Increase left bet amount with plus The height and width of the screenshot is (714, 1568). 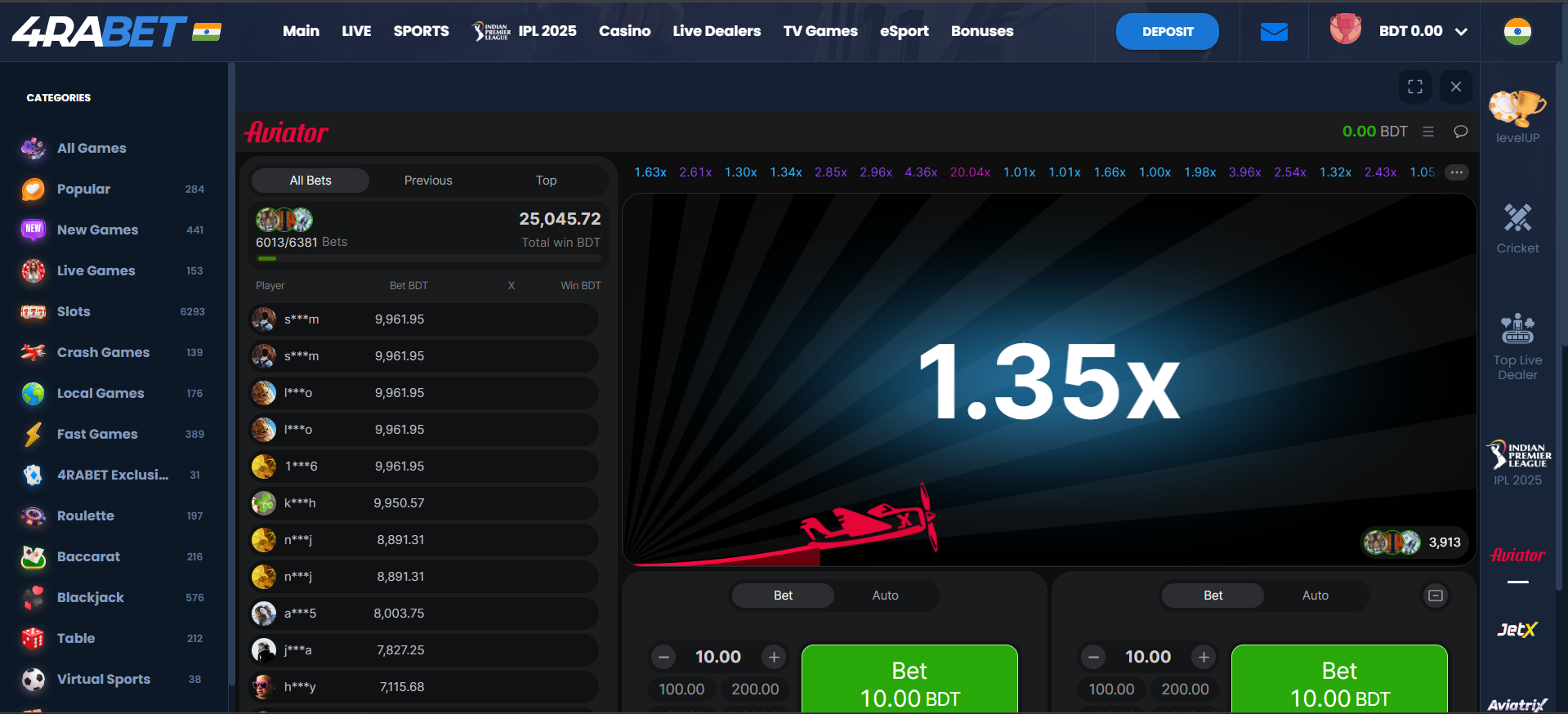774,657
